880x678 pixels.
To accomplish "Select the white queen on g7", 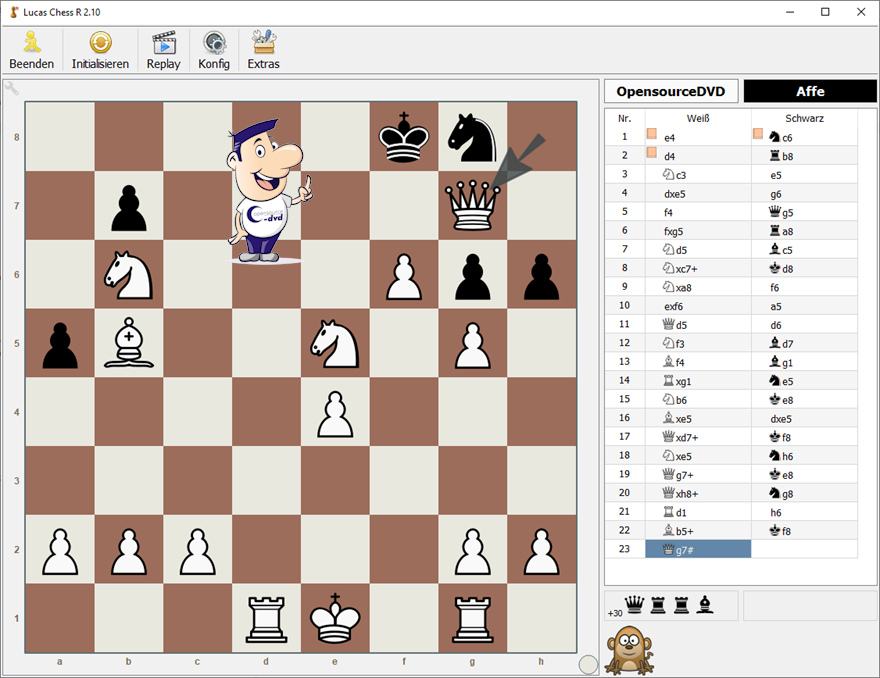I will click(x=472, y=205).
